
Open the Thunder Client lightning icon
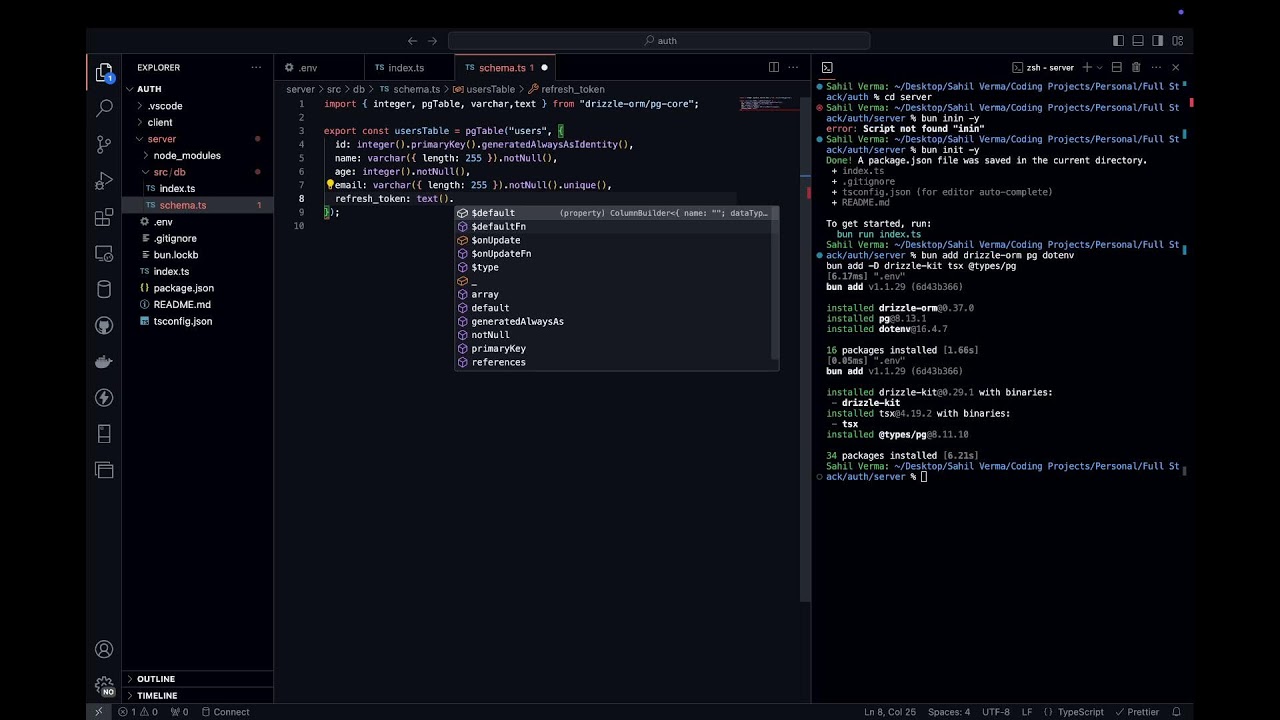104,398
